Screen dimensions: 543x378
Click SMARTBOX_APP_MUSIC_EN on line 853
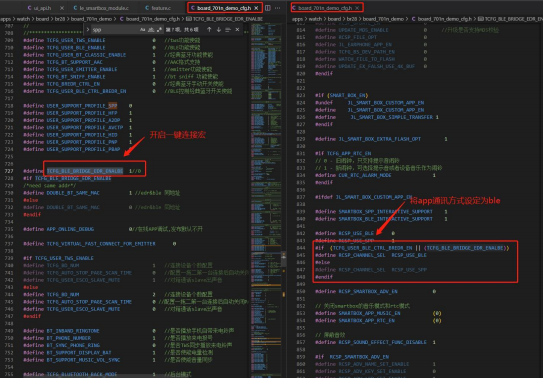[370, 313]
